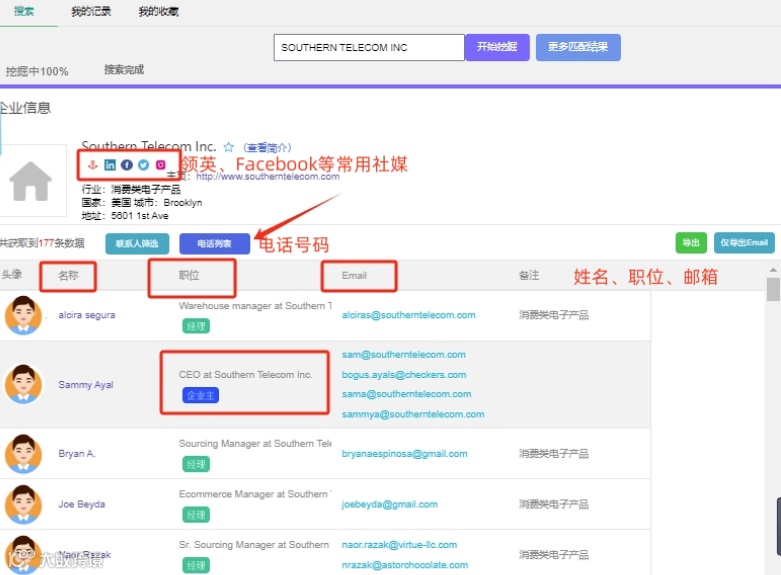Focus the SOUTHERN TELECOM INC search field
The width and height of the screenshot is (781, 575).
(369, 47)
